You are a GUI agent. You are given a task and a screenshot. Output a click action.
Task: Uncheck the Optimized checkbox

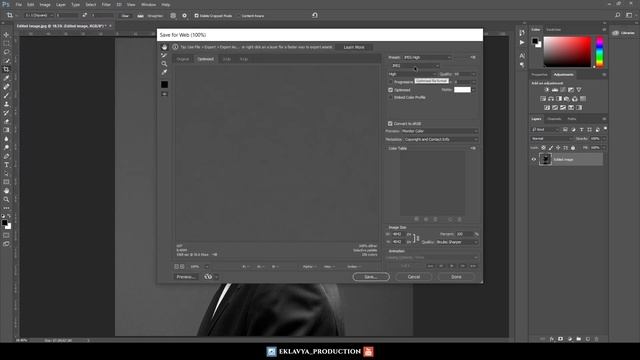tap(390, 90)
